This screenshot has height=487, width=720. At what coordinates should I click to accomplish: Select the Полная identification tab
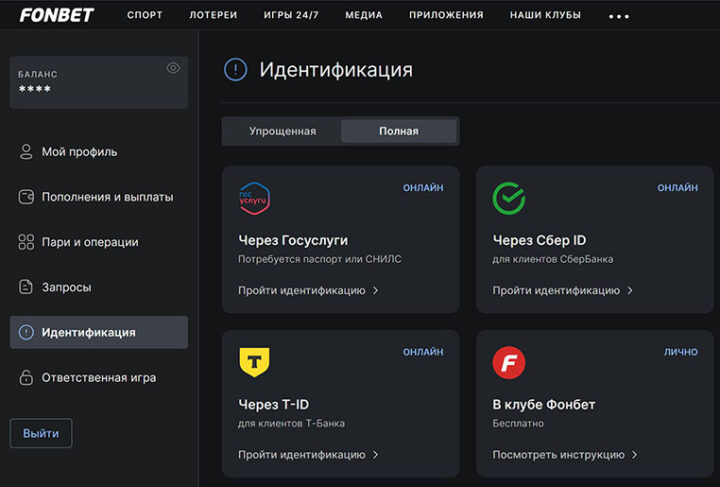[x=399, y=131]
